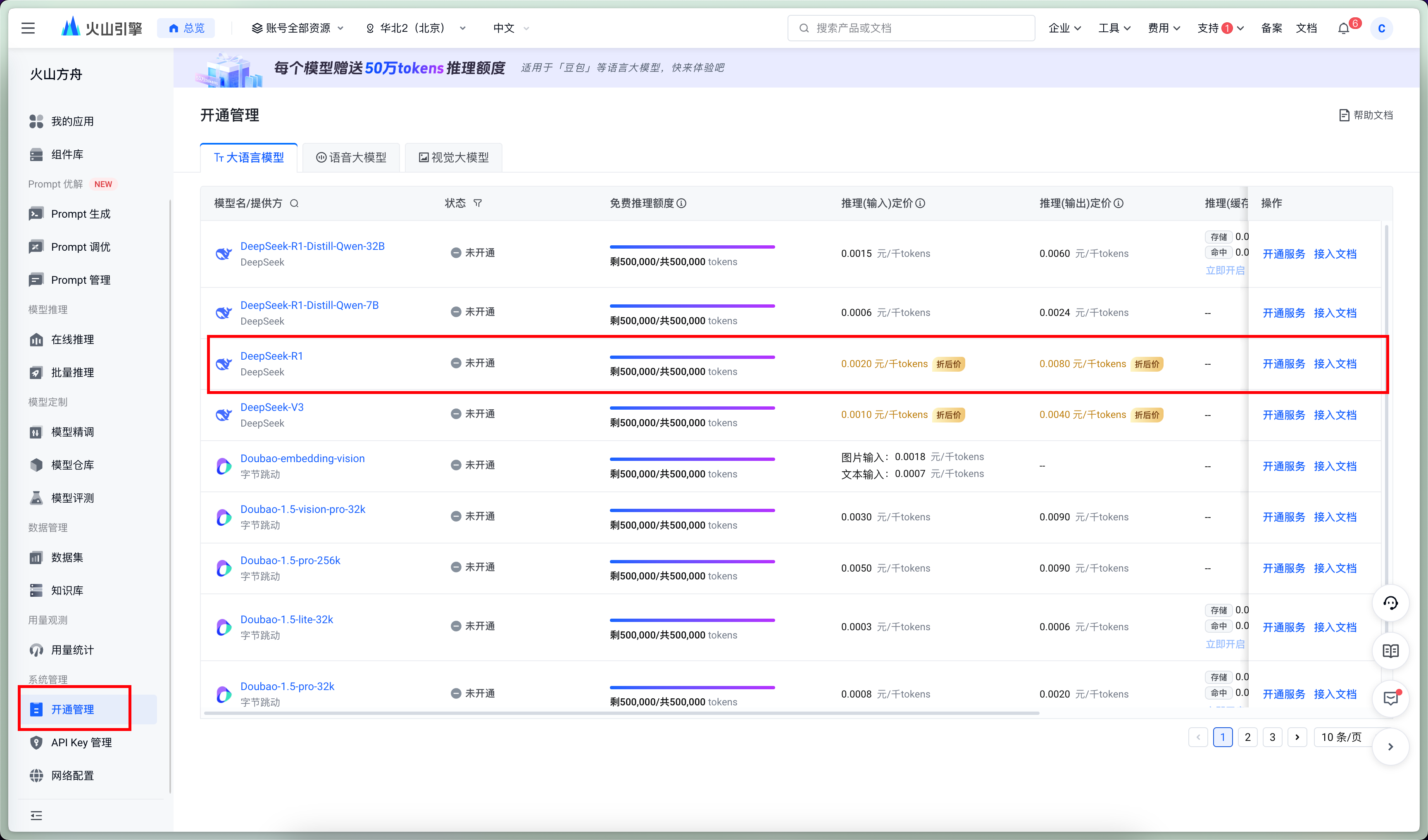This screenshot has height=840, width=1428.
Task: Open the notifications bell icon
Action: click(x=1344, y=28)
